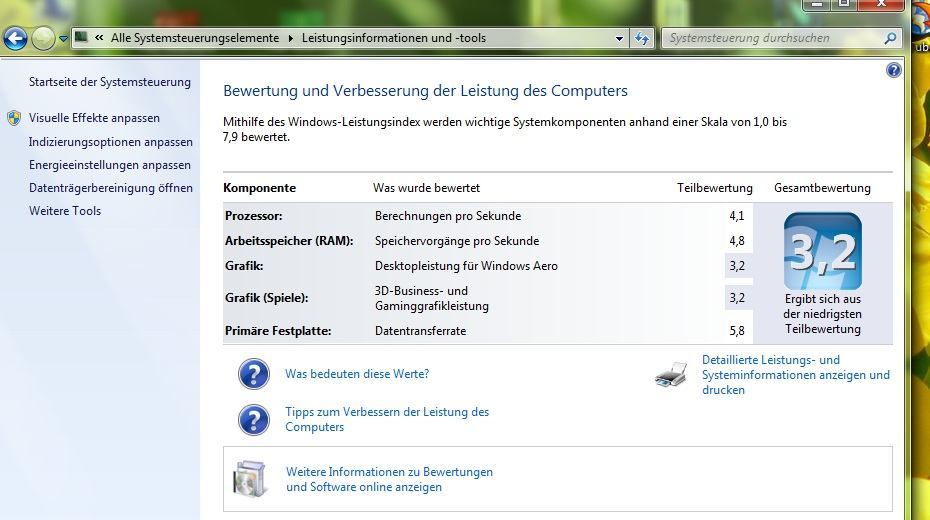Open Indizierungsoptionen anpassen
Image resolution: width=930 pixels, height=520 pixels.
[111, 142]
